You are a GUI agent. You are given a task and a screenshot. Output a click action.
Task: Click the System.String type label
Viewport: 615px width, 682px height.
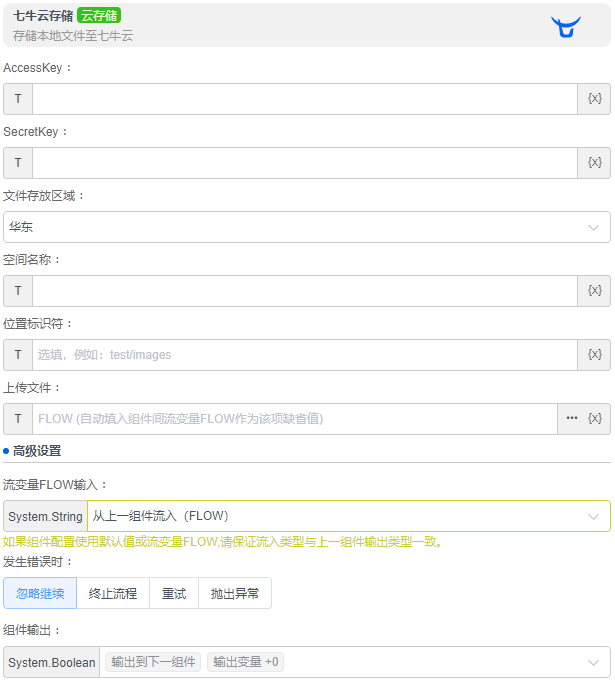click(45, 516)
